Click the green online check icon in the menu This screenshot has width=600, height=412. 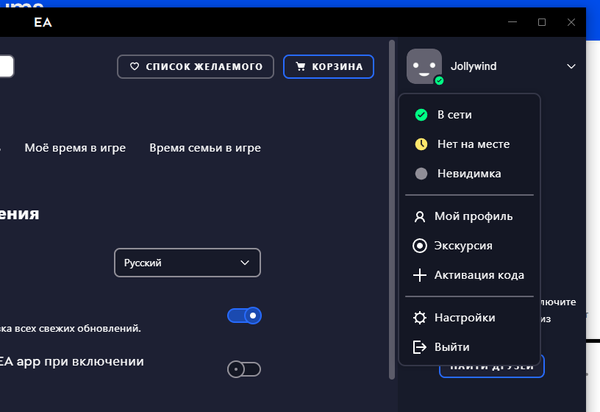(421, 115)
